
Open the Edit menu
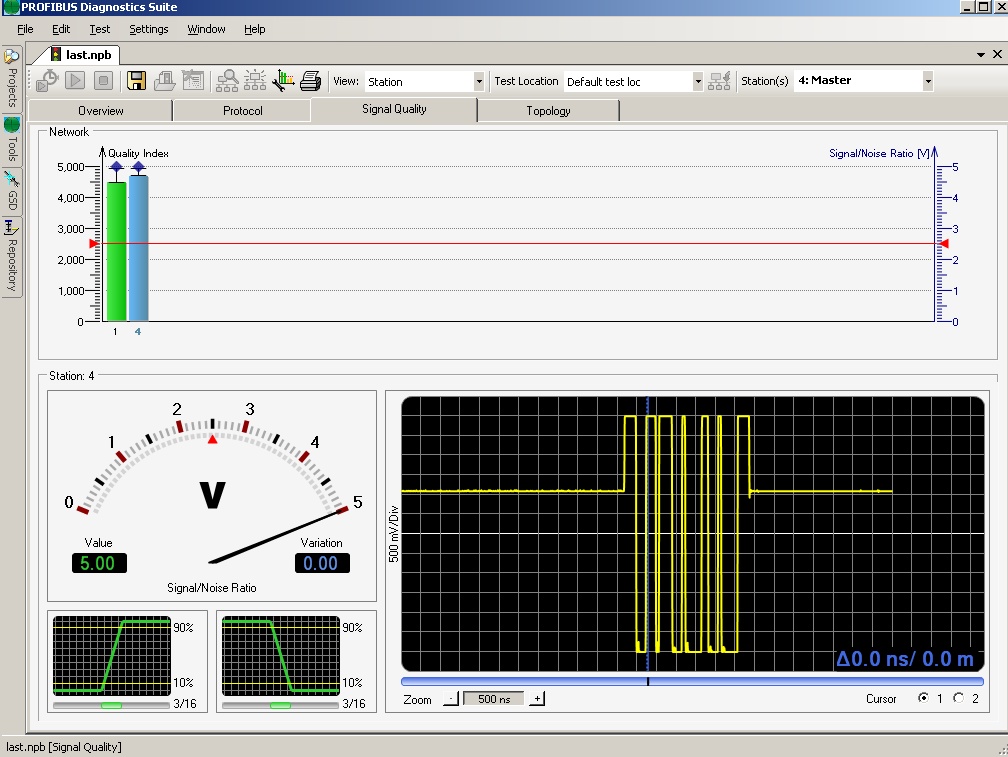61,29
